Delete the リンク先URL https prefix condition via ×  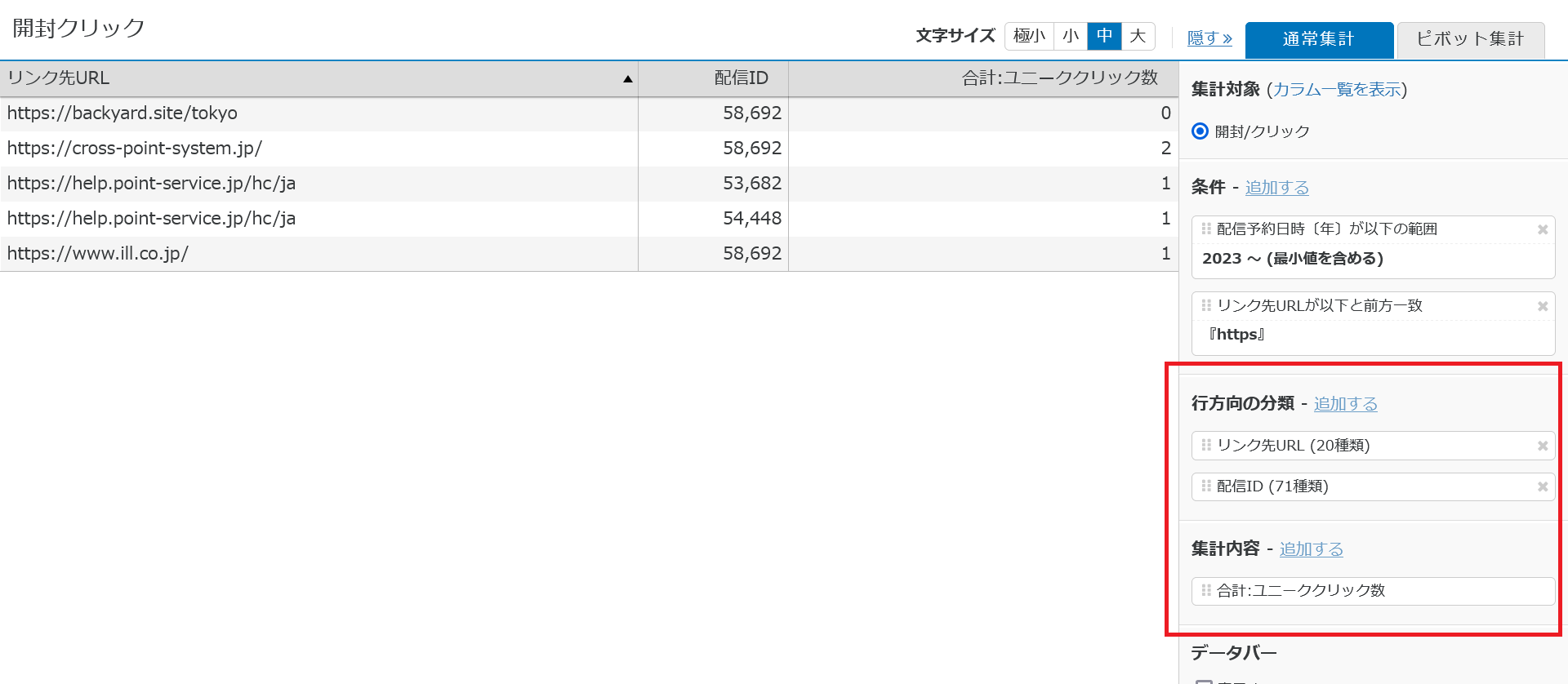click(x=1543, y=306)
